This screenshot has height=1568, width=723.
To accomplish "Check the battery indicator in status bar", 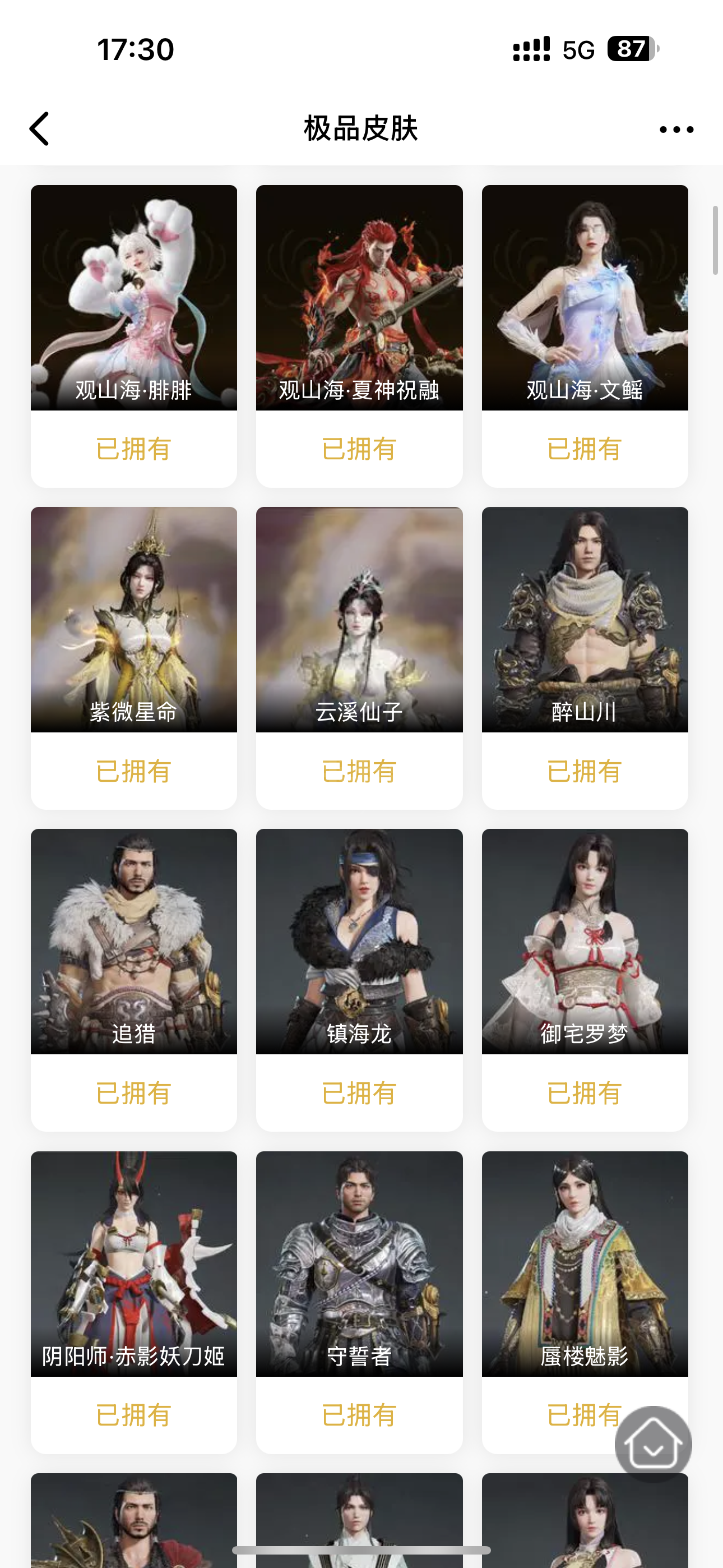I will click(633, 49).
